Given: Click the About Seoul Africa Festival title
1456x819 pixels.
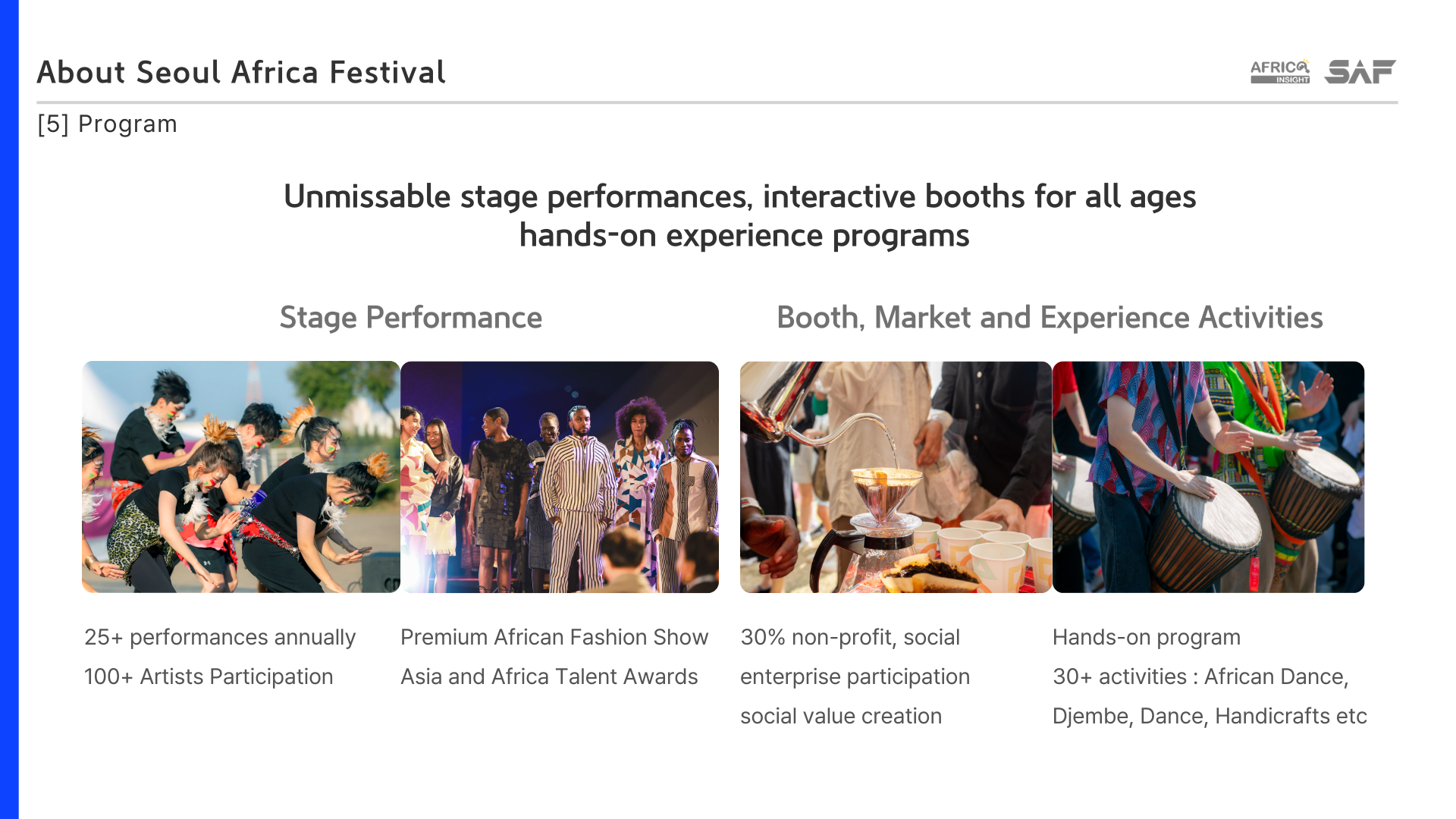Looking at the screenshot, I should (241, 73).
